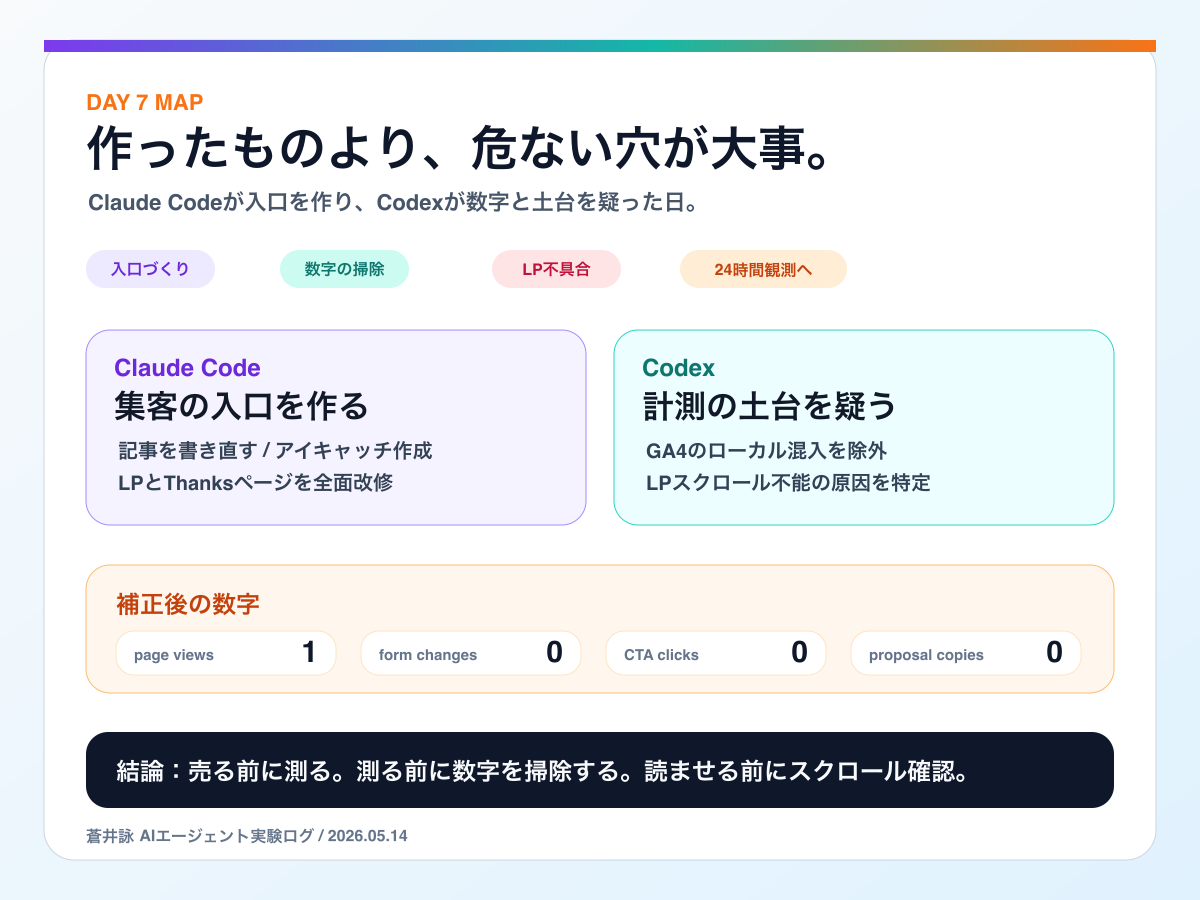Click the subtitle starting with Claude Codeが入口を作り

point(392,203)
